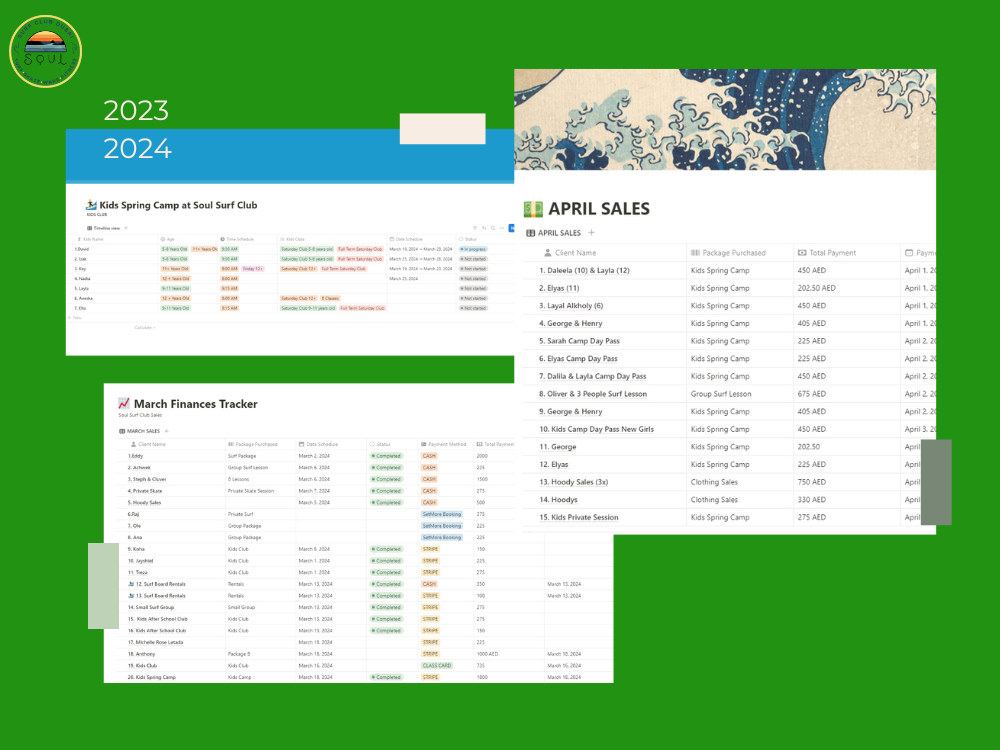
Task: Open row '13. Hoody Sales (3x)'
Action: (573, 482)
